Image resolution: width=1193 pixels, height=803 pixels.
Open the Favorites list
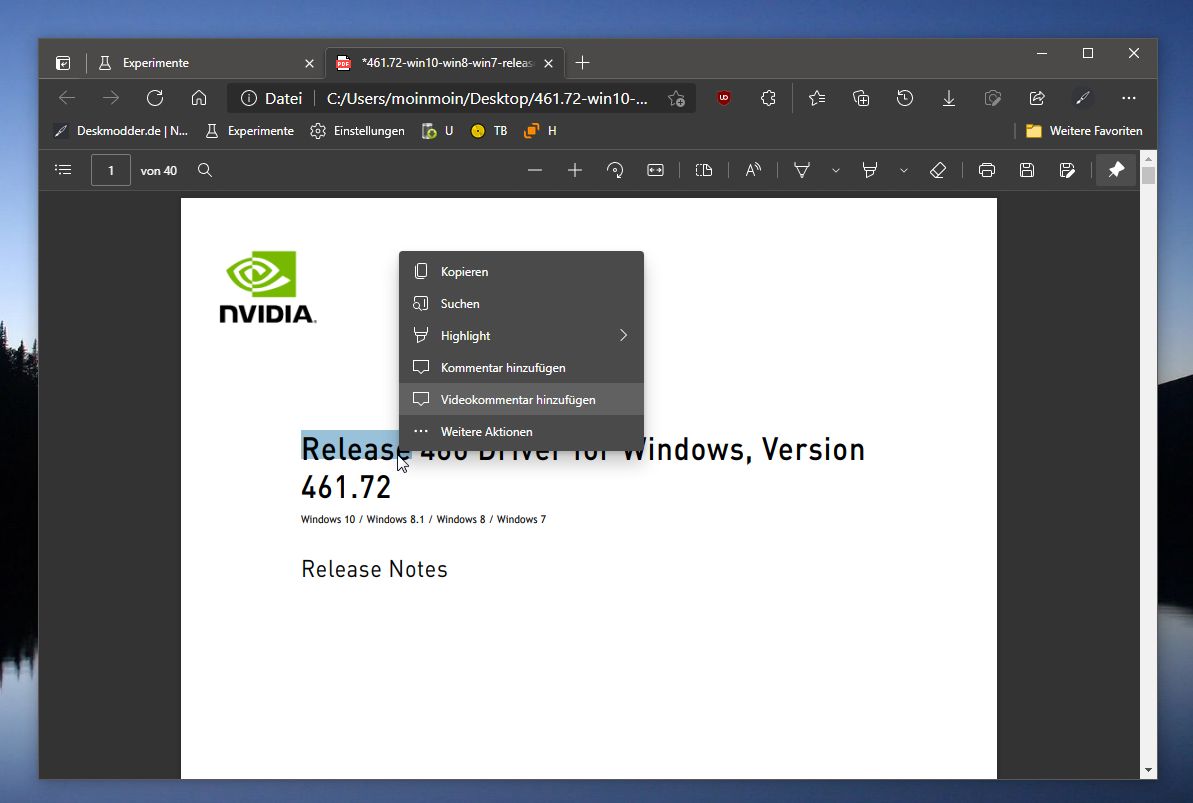tap(817, 98)
